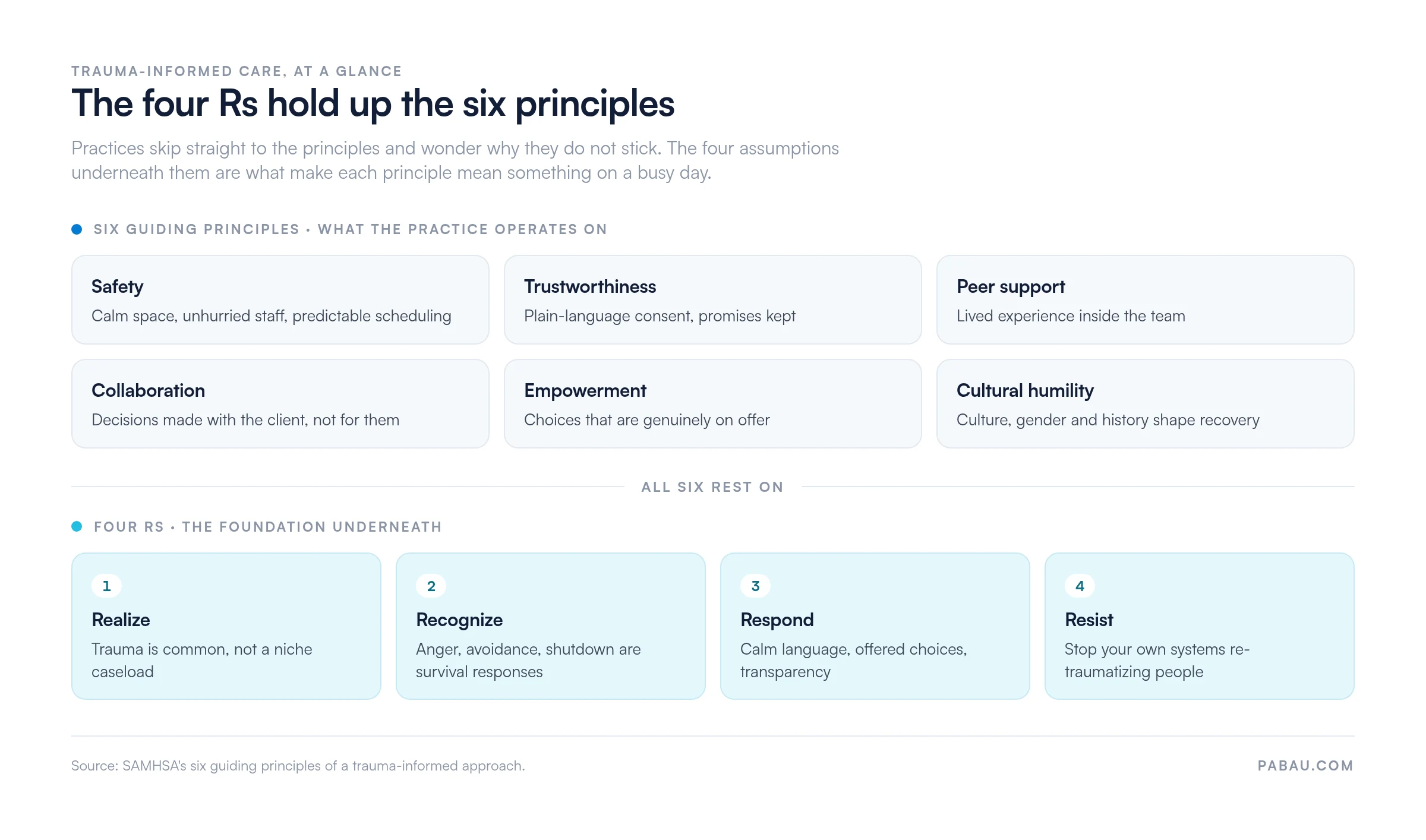This screenshot has height=840, width=1426.
Task: Click the number 1 badge above Realize
Action: (106, 586)
